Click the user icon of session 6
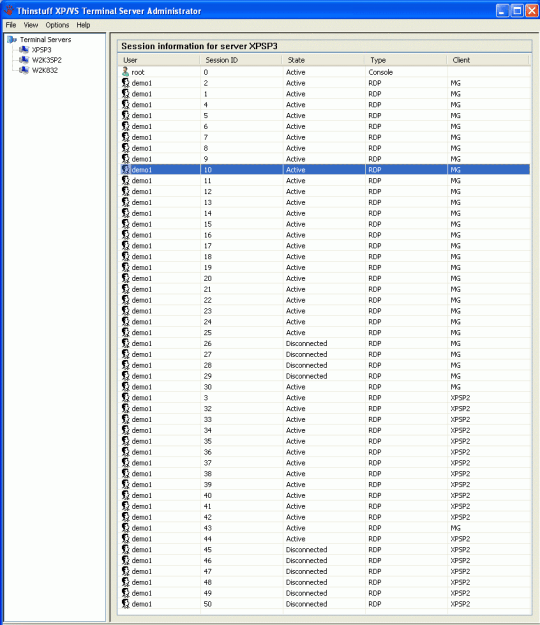This screenshot has height=625, width=540. tap(126, 126)
